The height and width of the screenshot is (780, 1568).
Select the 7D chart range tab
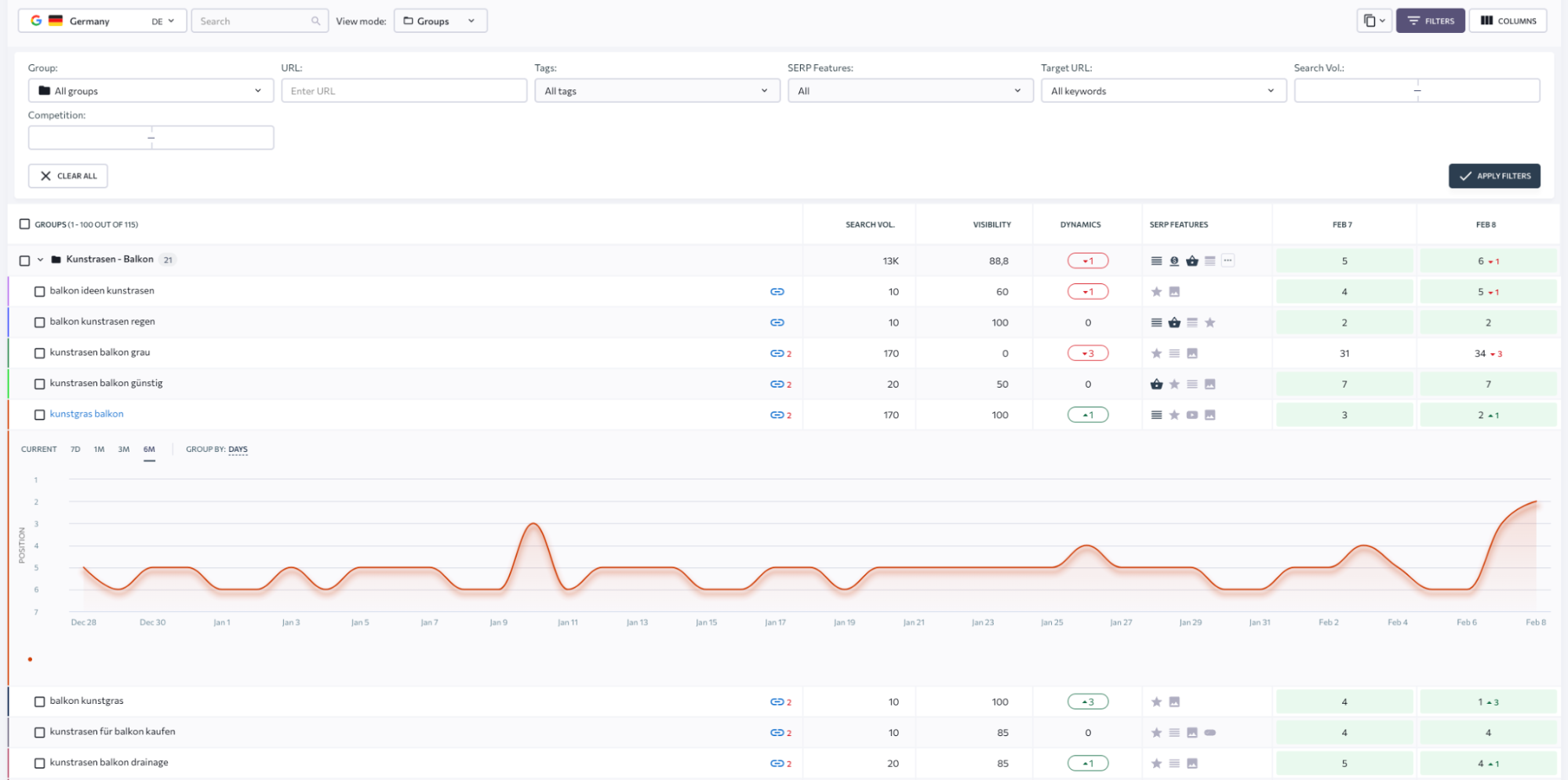tap(75, 450)
